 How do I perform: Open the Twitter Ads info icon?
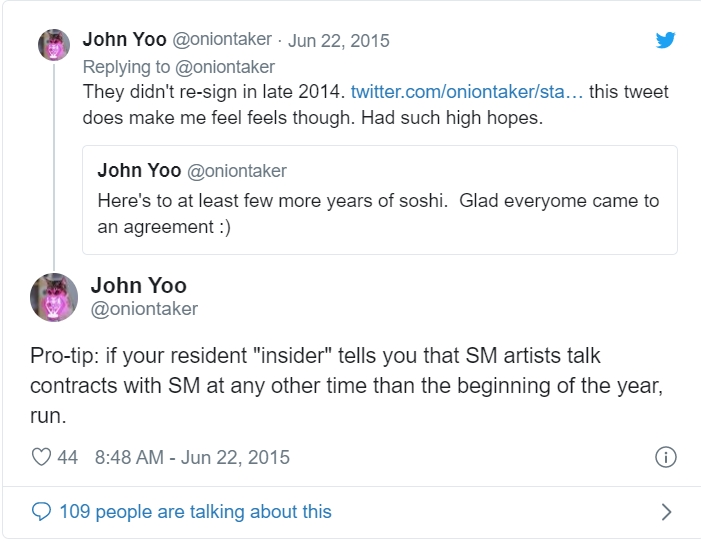tap(665, 458)
